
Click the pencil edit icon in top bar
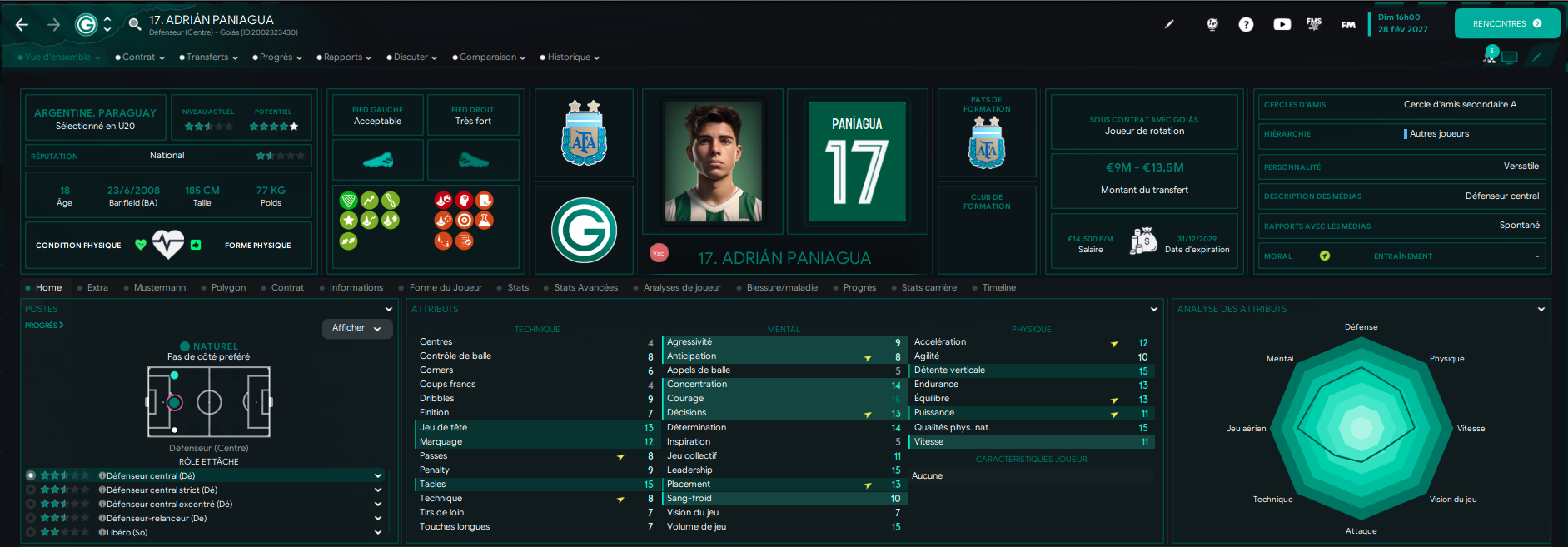(x=1169, y=24)
